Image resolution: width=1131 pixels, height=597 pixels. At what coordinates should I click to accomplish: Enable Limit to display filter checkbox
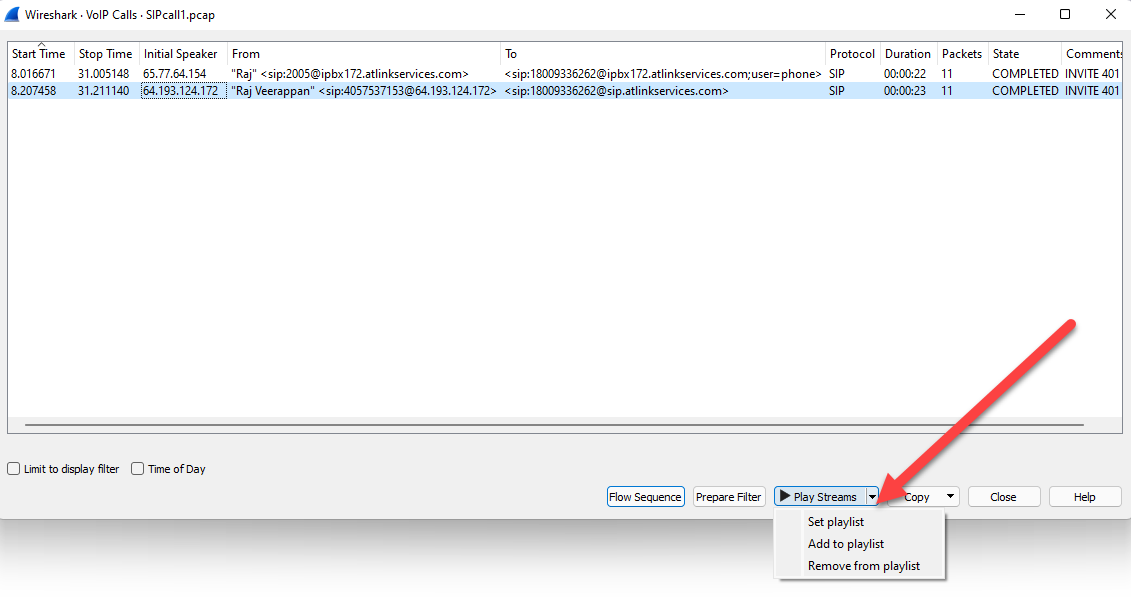(x=14, y=469)
